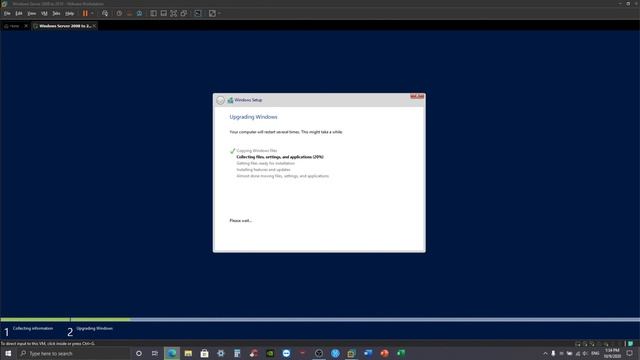Screen dimensions: 640x360
Task: Open Task View on the taskbar
Action: [x=155, y=353]
